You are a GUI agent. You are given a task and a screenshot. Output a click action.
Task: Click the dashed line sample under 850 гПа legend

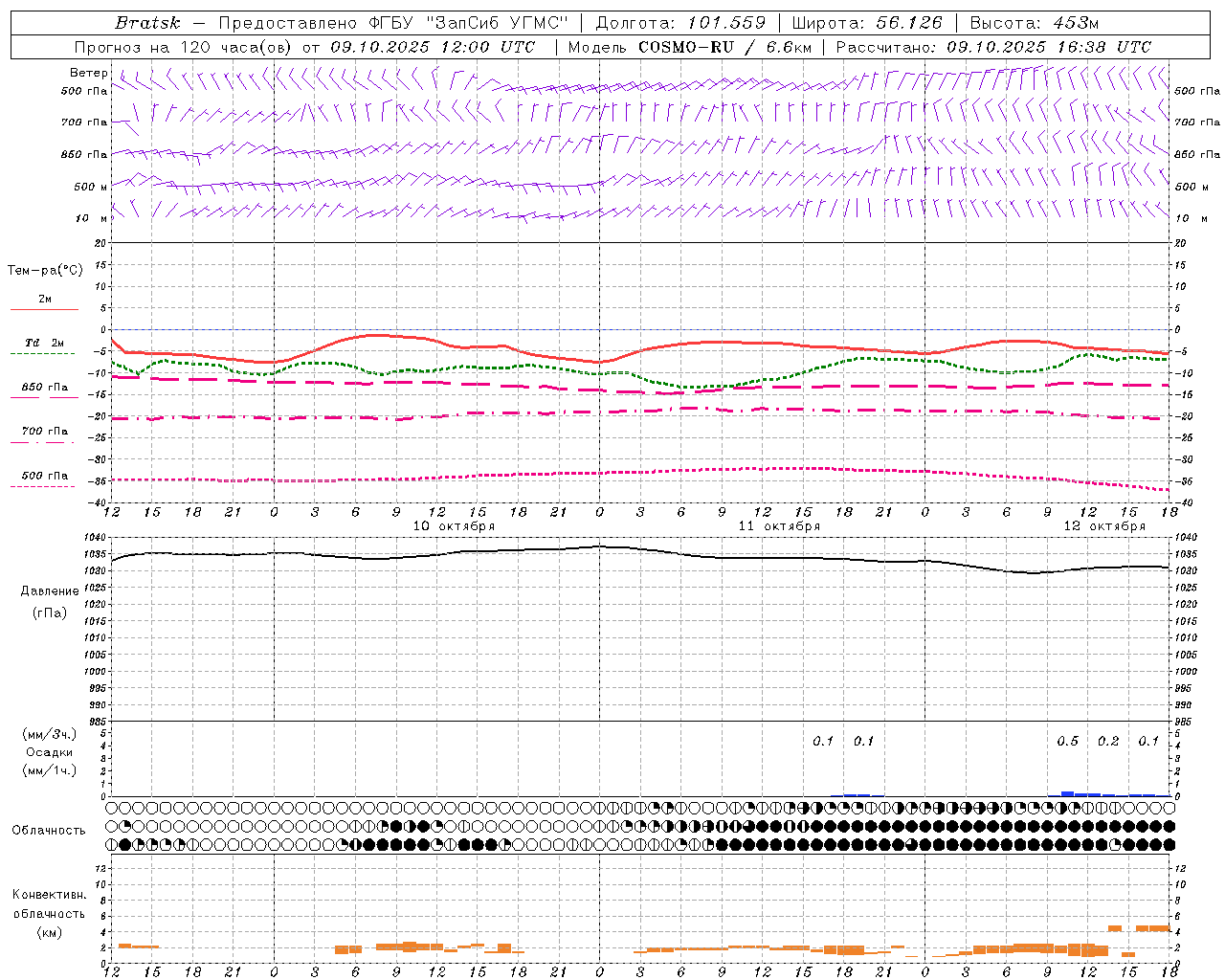coord(44,398)
